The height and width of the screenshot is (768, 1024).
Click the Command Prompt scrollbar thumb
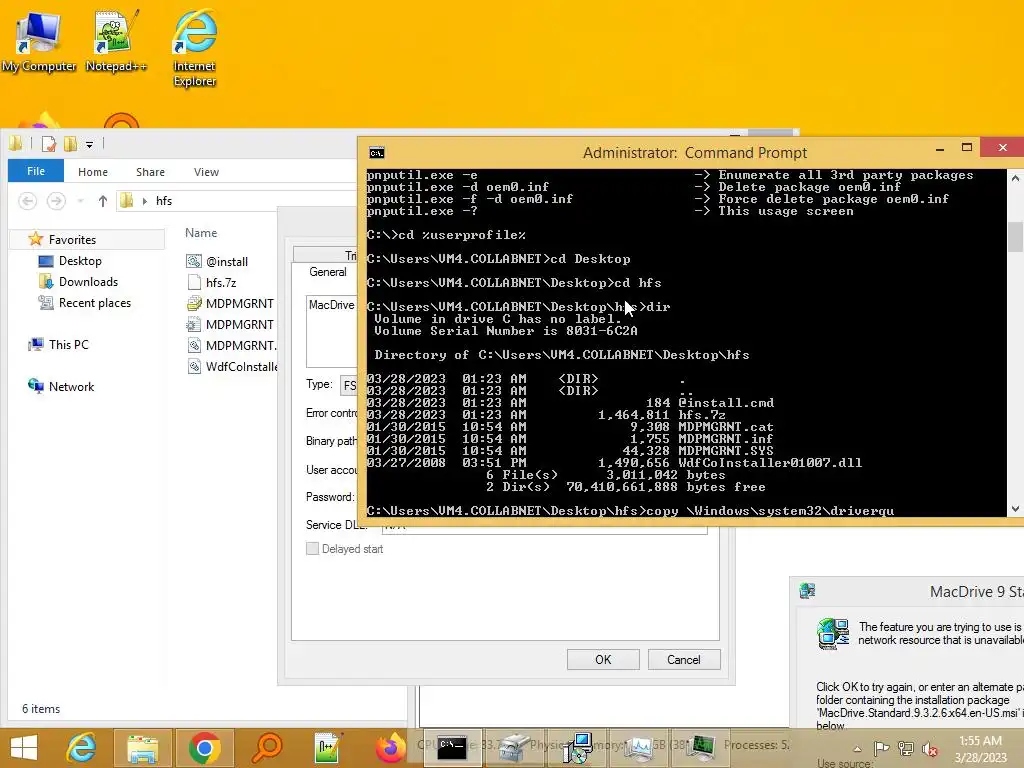[1015, 236]
